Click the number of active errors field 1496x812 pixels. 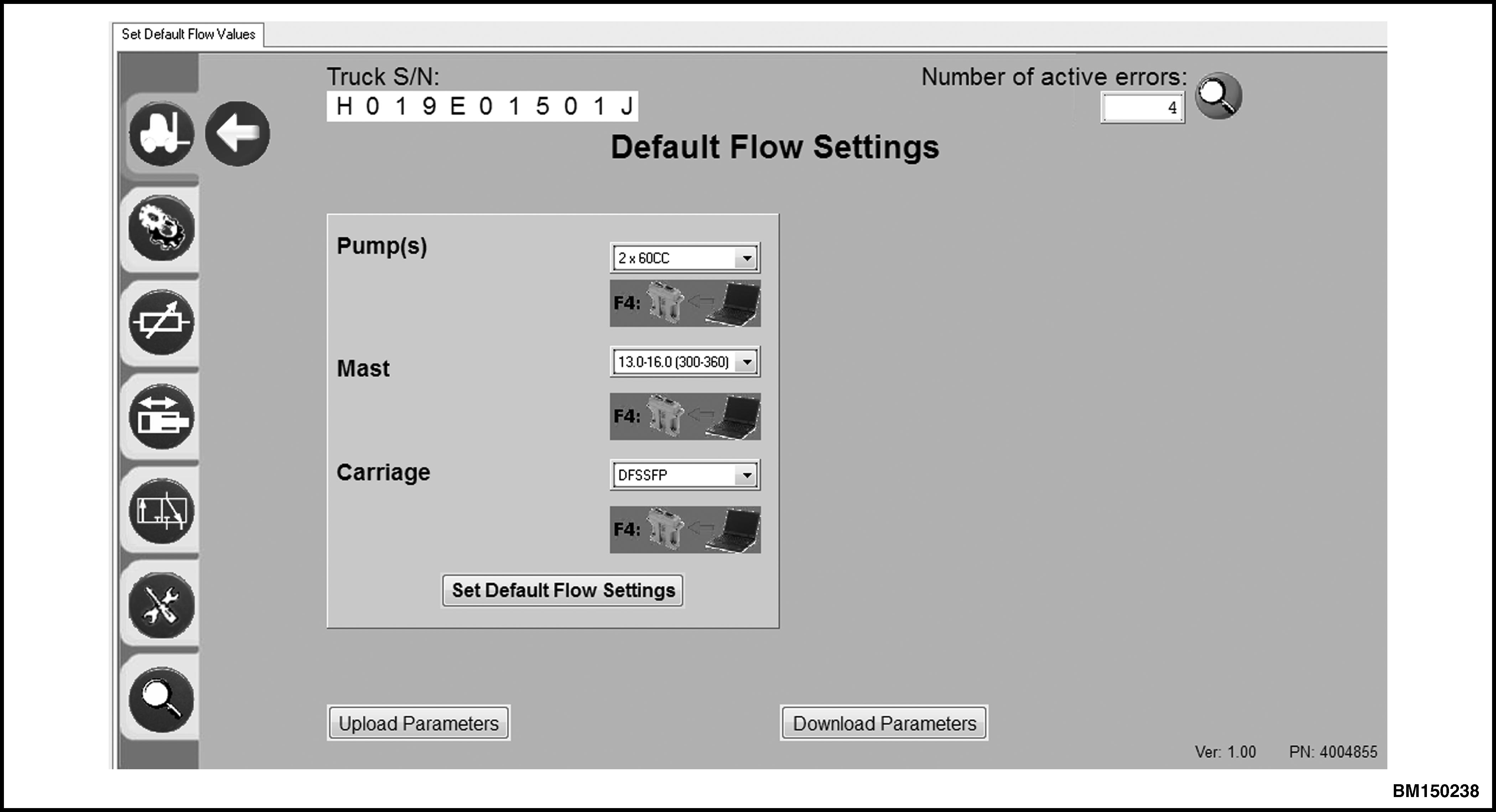(x=1143, y=108)
